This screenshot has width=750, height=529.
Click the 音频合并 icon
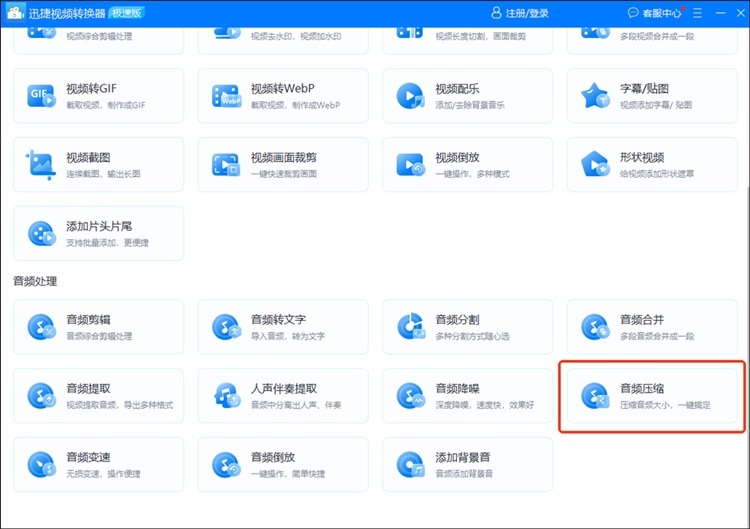(595, 327)
